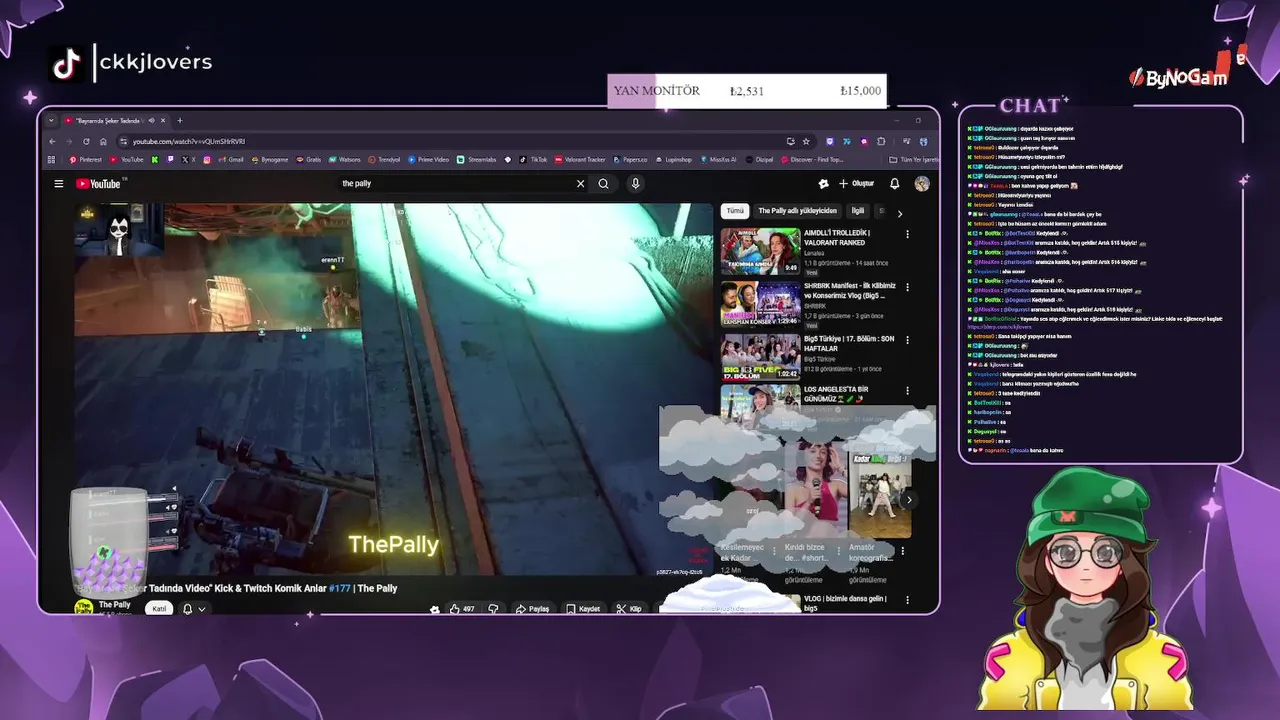The width and height of the screenshot is (1280, 720).
Task: Click the Paylaş share button
Action: point(533,609)
